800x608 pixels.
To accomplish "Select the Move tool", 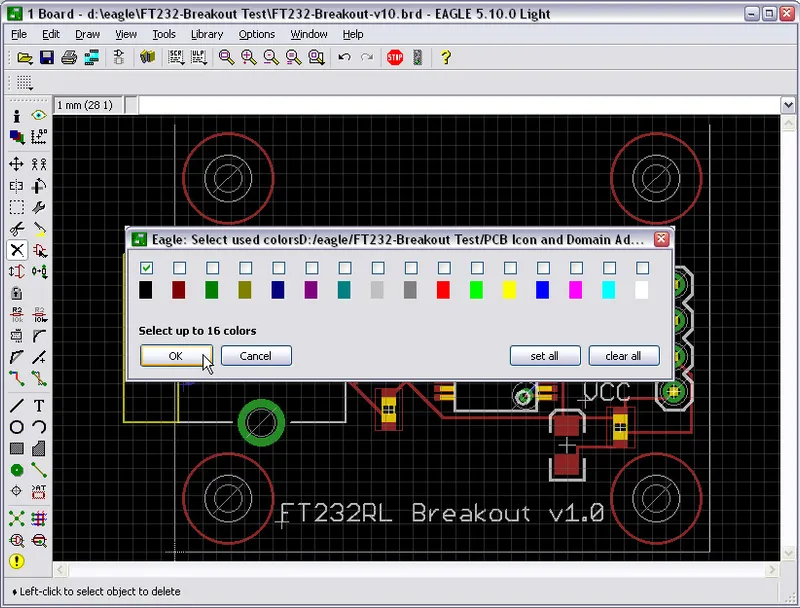I will point(14,162).
